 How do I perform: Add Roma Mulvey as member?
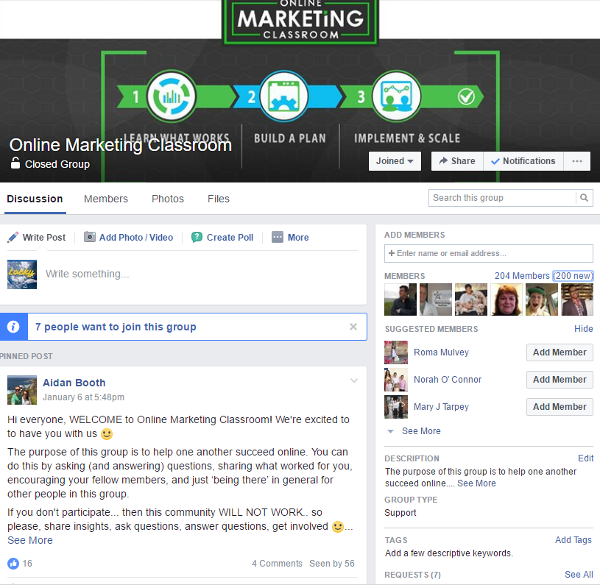559,352
